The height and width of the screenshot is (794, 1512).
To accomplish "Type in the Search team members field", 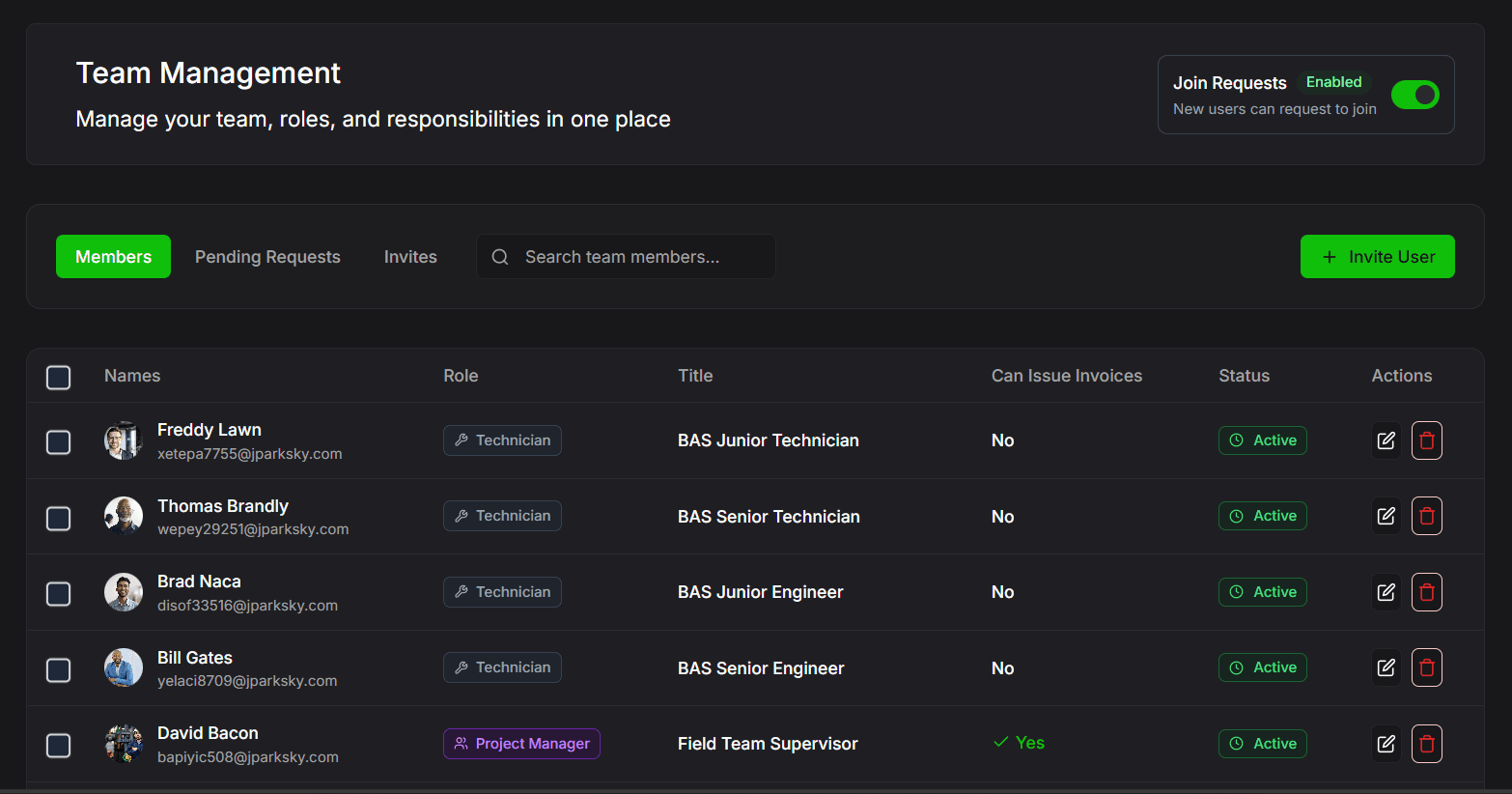I will click(x=637, y=257).
